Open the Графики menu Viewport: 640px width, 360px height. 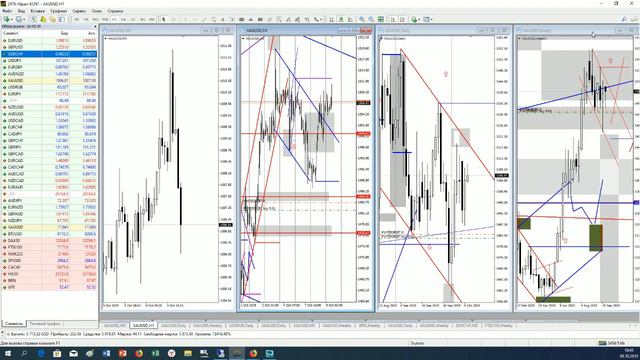[x=59, y=11]
